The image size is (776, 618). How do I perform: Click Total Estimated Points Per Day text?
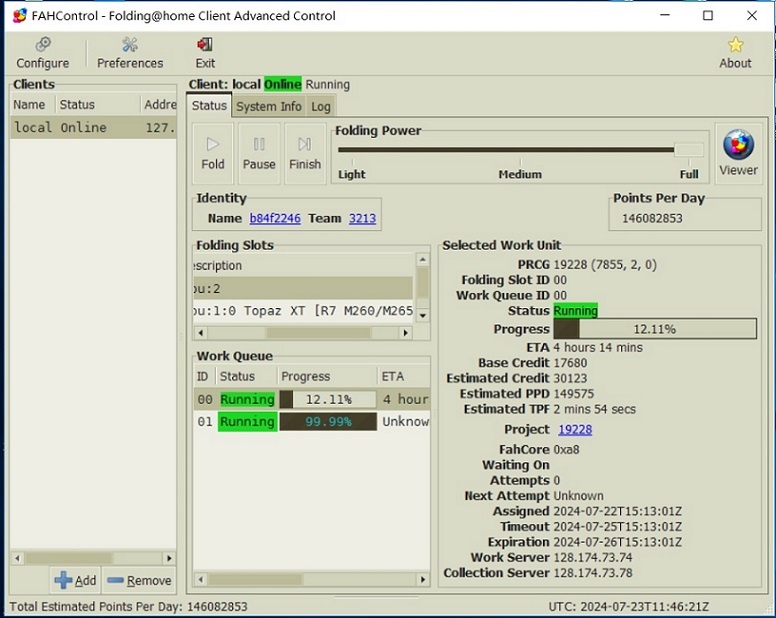(x=128, y=607)
